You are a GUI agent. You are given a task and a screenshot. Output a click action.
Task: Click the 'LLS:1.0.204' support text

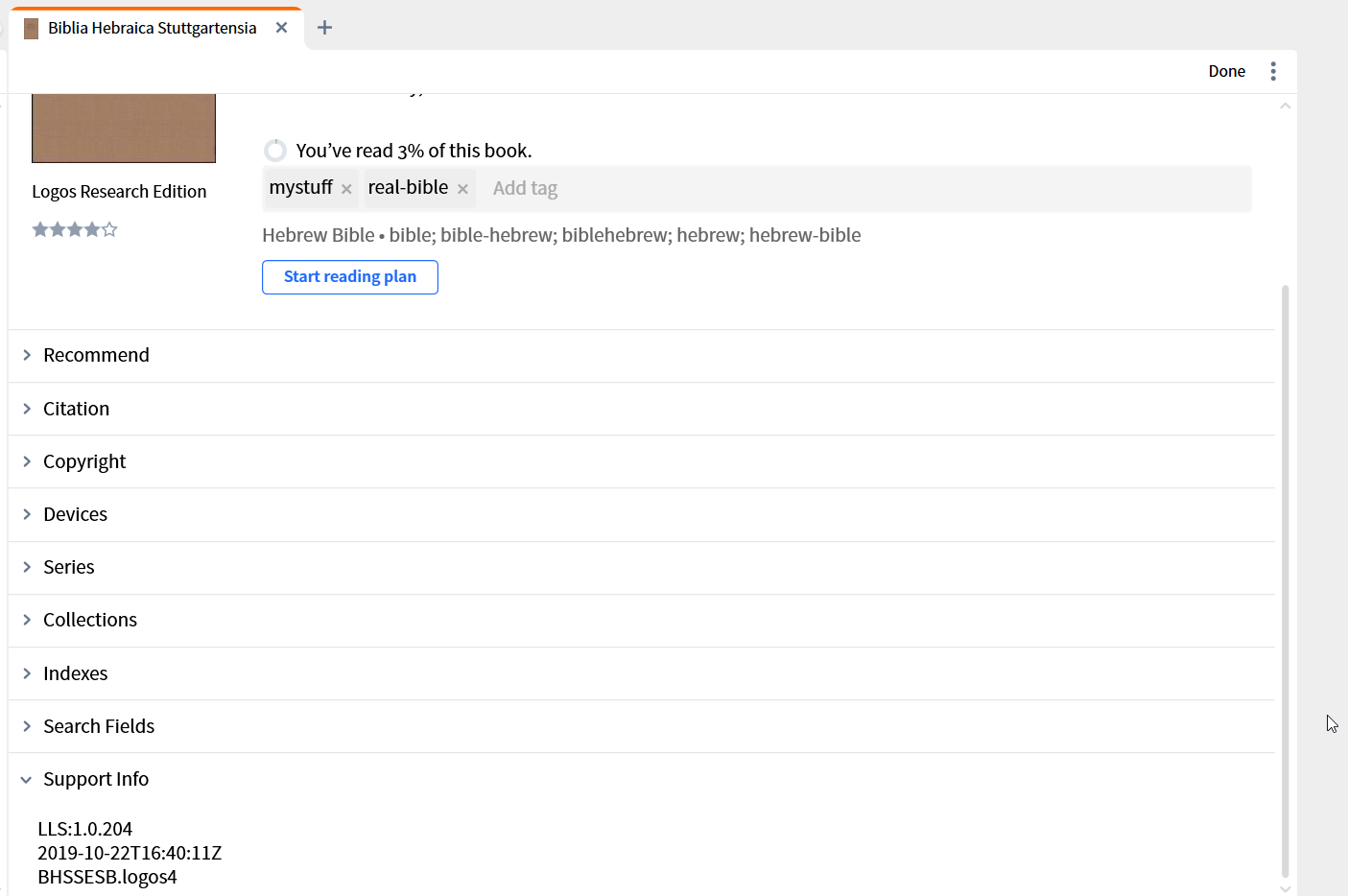coord(85,829)
